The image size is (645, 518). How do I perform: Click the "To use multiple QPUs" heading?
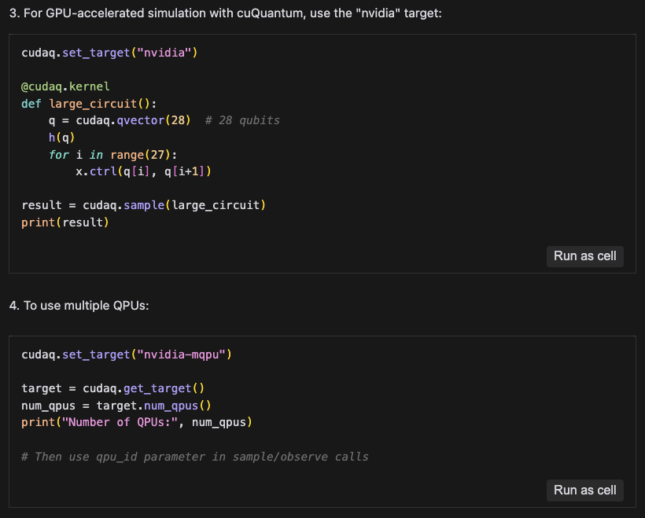click(79, 304)
